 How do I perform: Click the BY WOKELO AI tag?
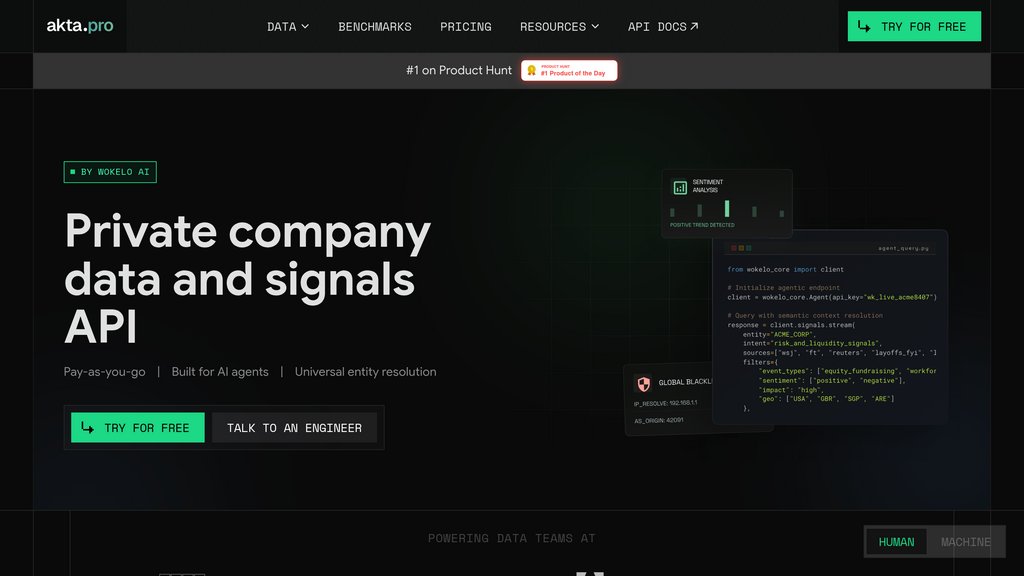coord(110,172)
